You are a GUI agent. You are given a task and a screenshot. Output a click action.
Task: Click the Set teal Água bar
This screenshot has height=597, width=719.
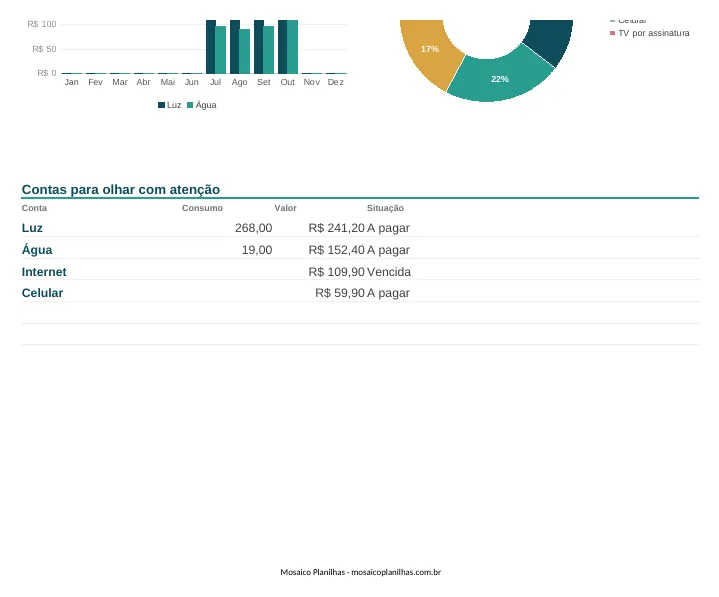(269, 50)
